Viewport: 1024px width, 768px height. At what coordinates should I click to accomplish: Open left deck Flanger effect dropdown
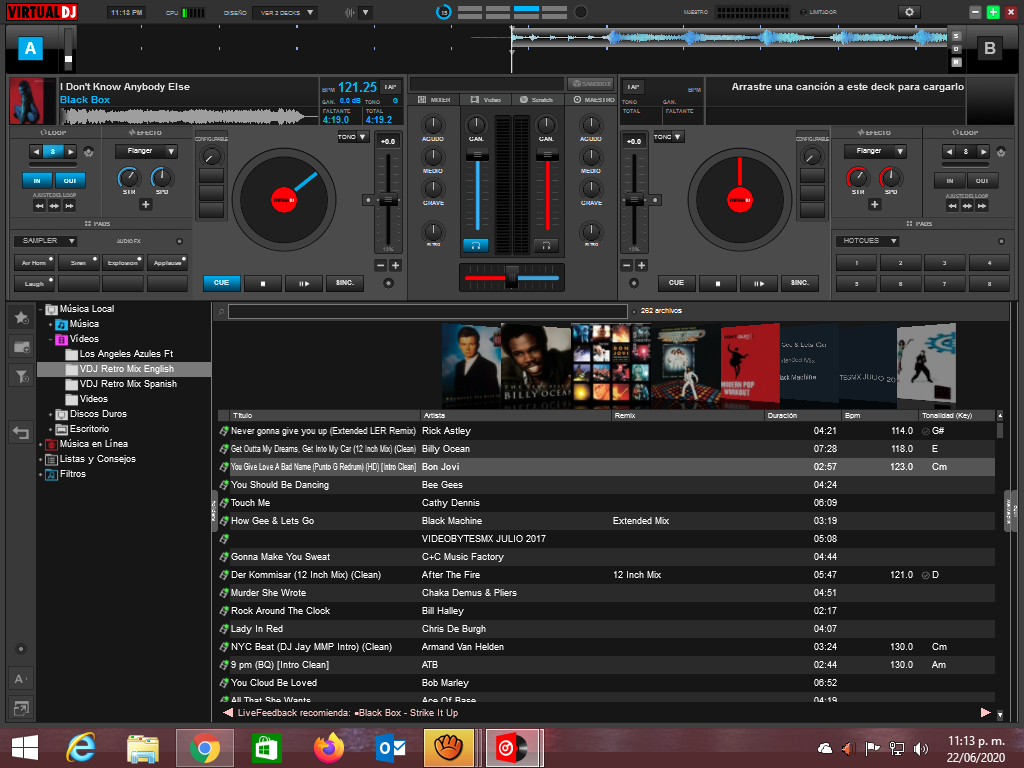click(x=146, y=152)
